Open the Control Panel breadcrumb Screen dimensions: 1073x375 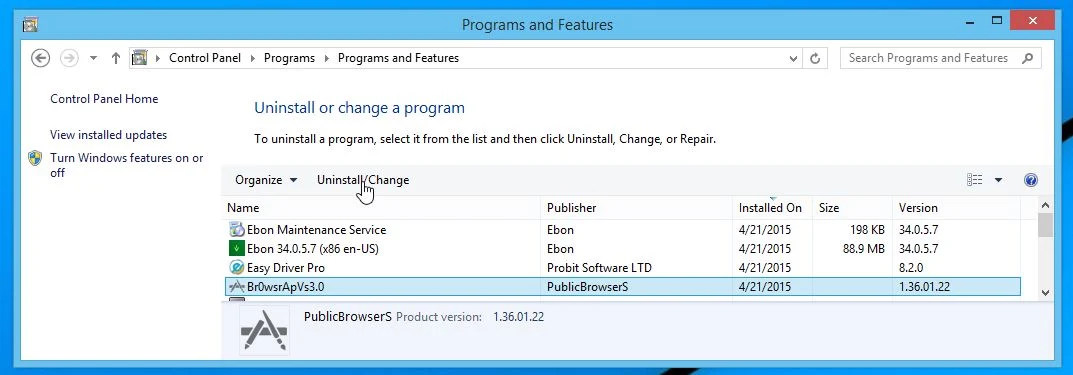pos(205,58)
